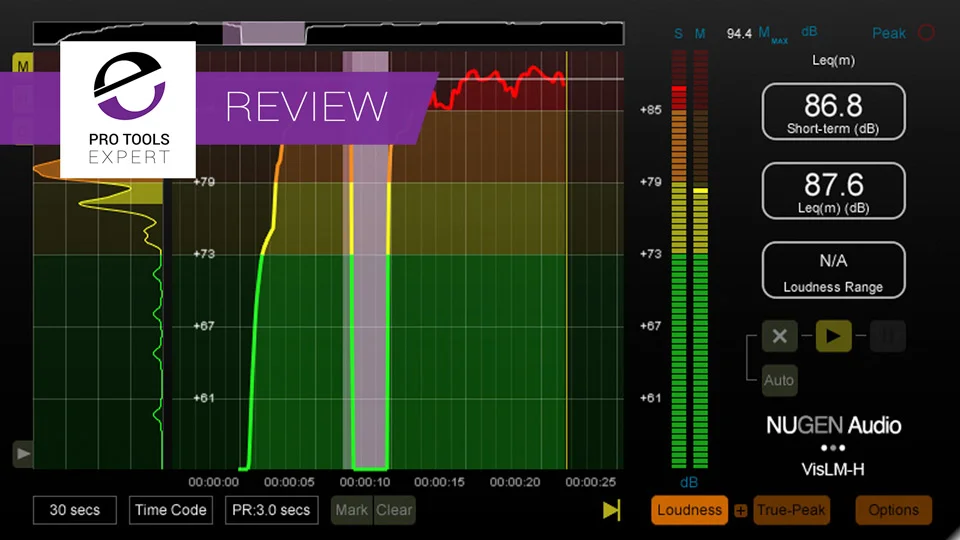The image size is (960, 540).
Task: Click the 94.4 M max value
Action: tap(739, 34)
